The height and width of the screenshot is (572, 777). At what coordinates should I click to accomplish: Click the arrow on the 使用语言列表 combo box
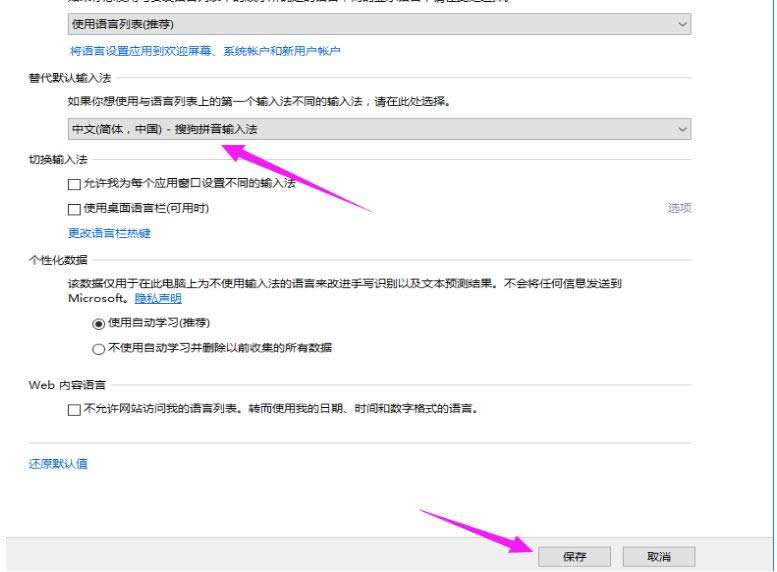(x=682, y=23)
